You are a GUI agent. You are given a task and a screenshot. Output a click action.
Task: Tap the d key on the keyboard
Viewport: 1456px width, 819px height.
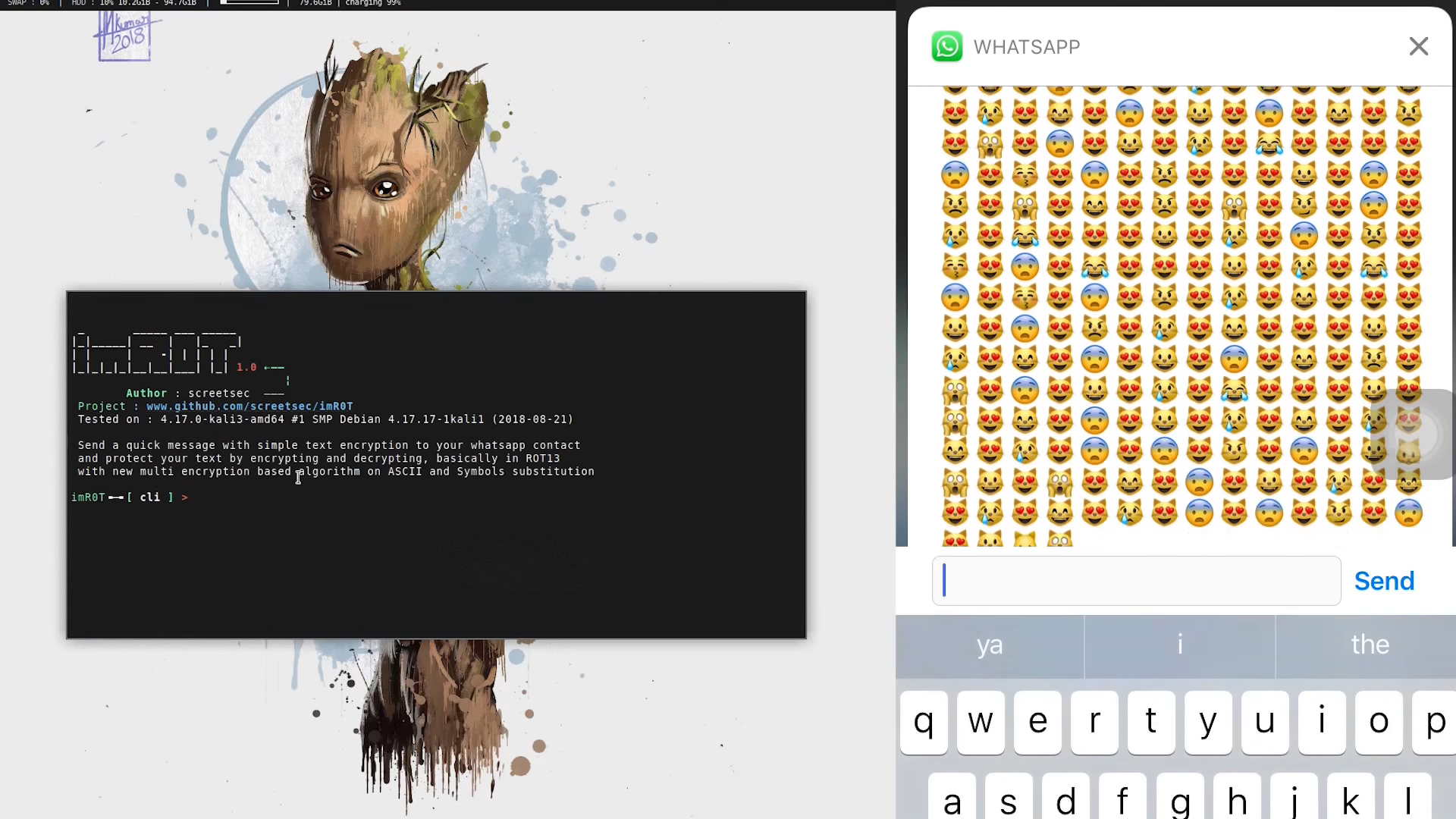(x=1066, y=796)
